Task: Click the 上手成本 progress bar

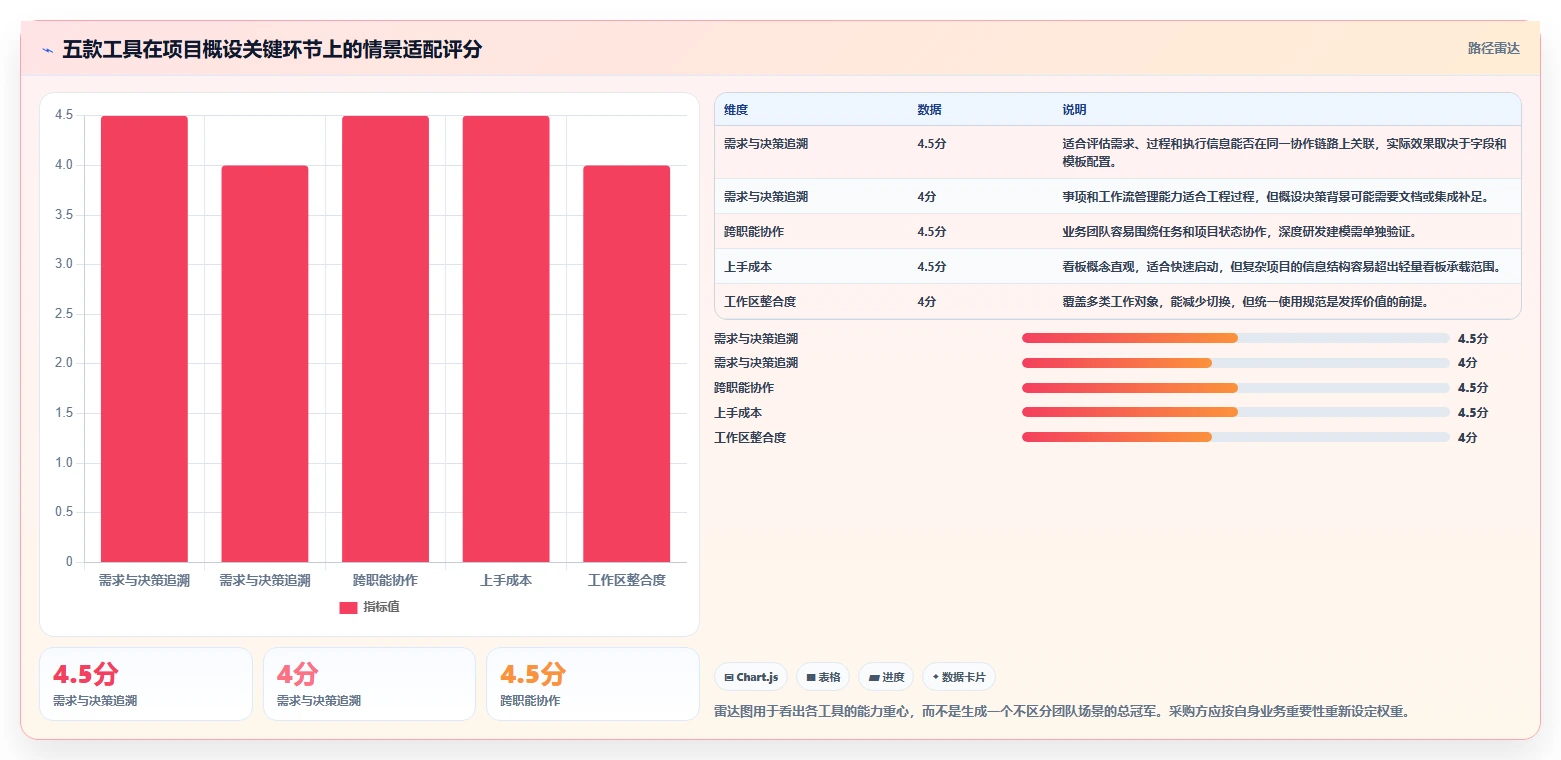Action: pos(1236,412)
